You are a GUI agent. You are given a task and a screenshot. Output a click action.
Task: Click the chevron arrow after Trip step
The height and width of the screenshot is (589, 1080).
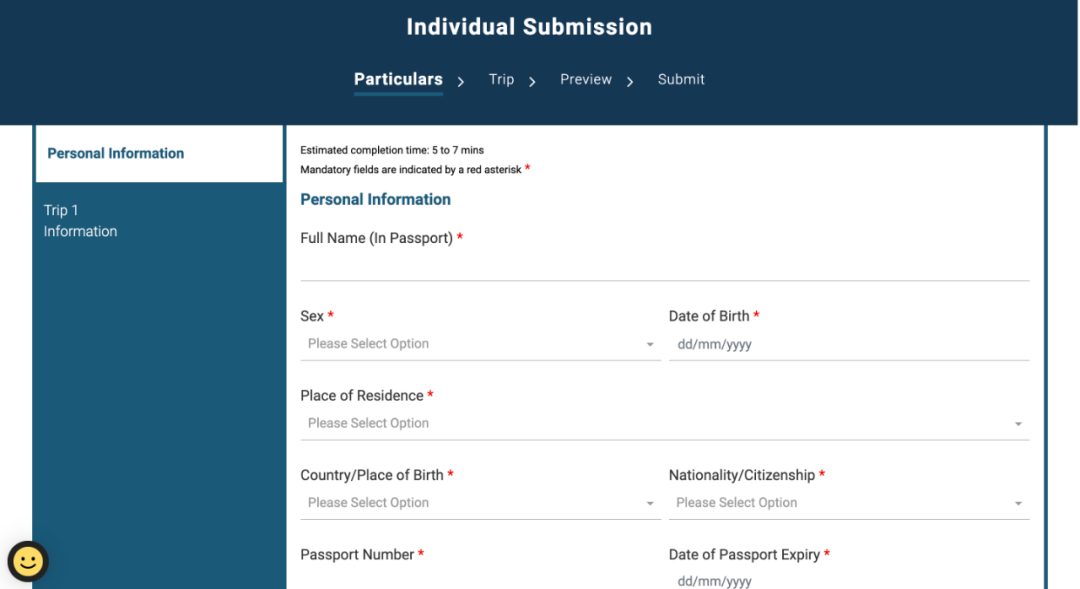[x=533, y=82]
